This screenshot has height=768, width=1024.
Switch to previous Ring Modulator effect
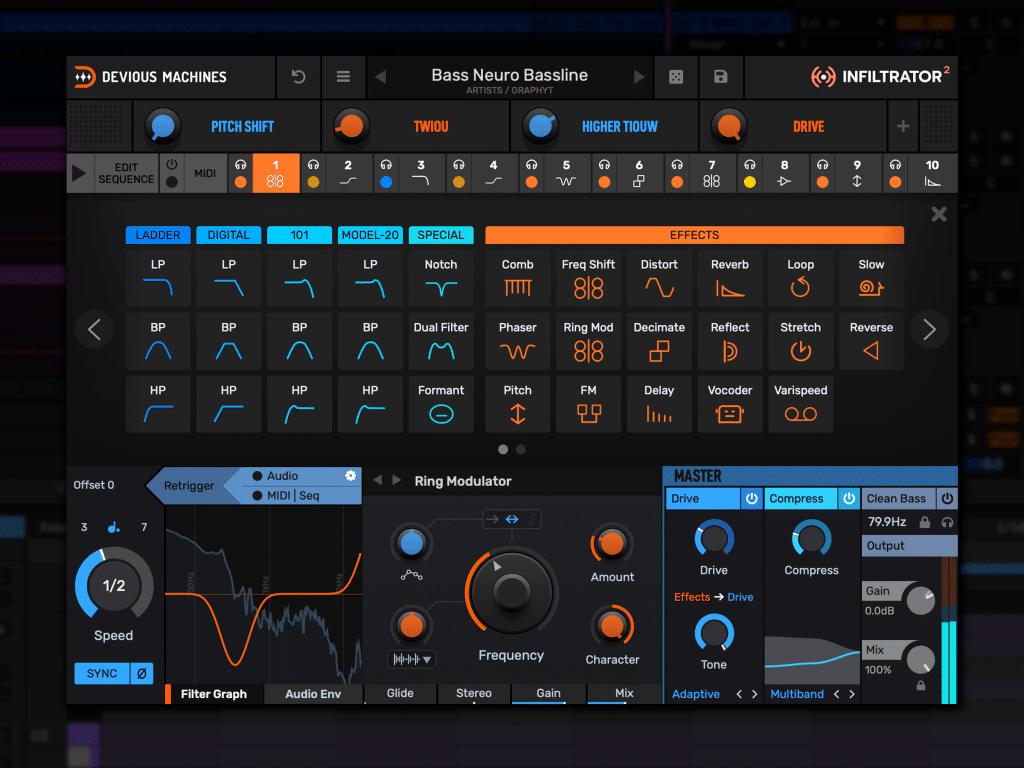tap(377, 480)
